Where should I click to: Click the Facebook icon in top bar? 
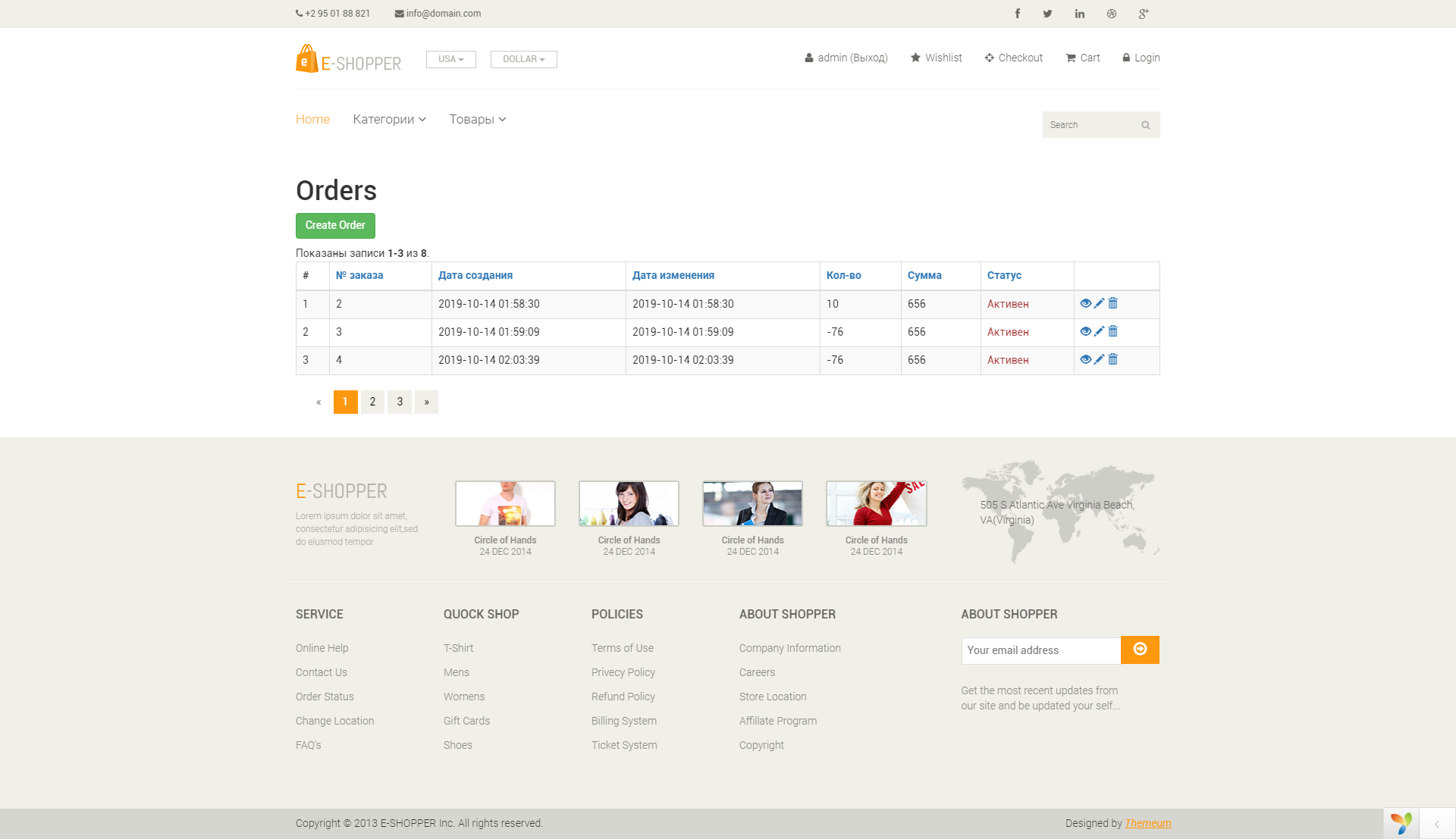(1018, 14)
